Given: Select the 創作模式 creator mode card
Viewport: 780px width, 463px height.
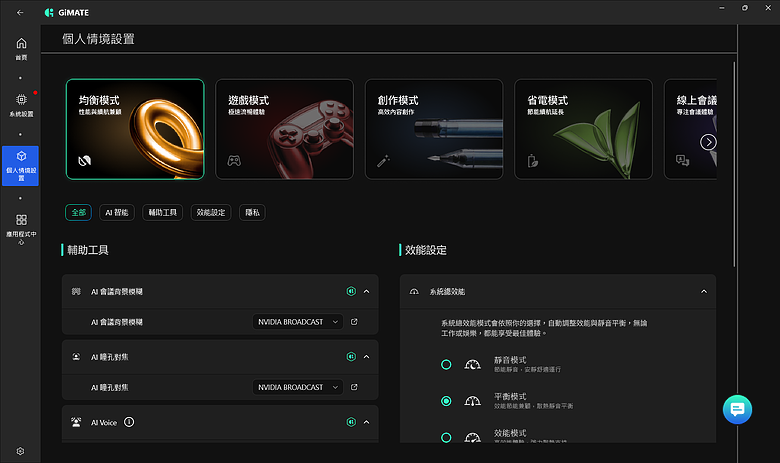Looking at the screenshot, I should pos(434,129).
